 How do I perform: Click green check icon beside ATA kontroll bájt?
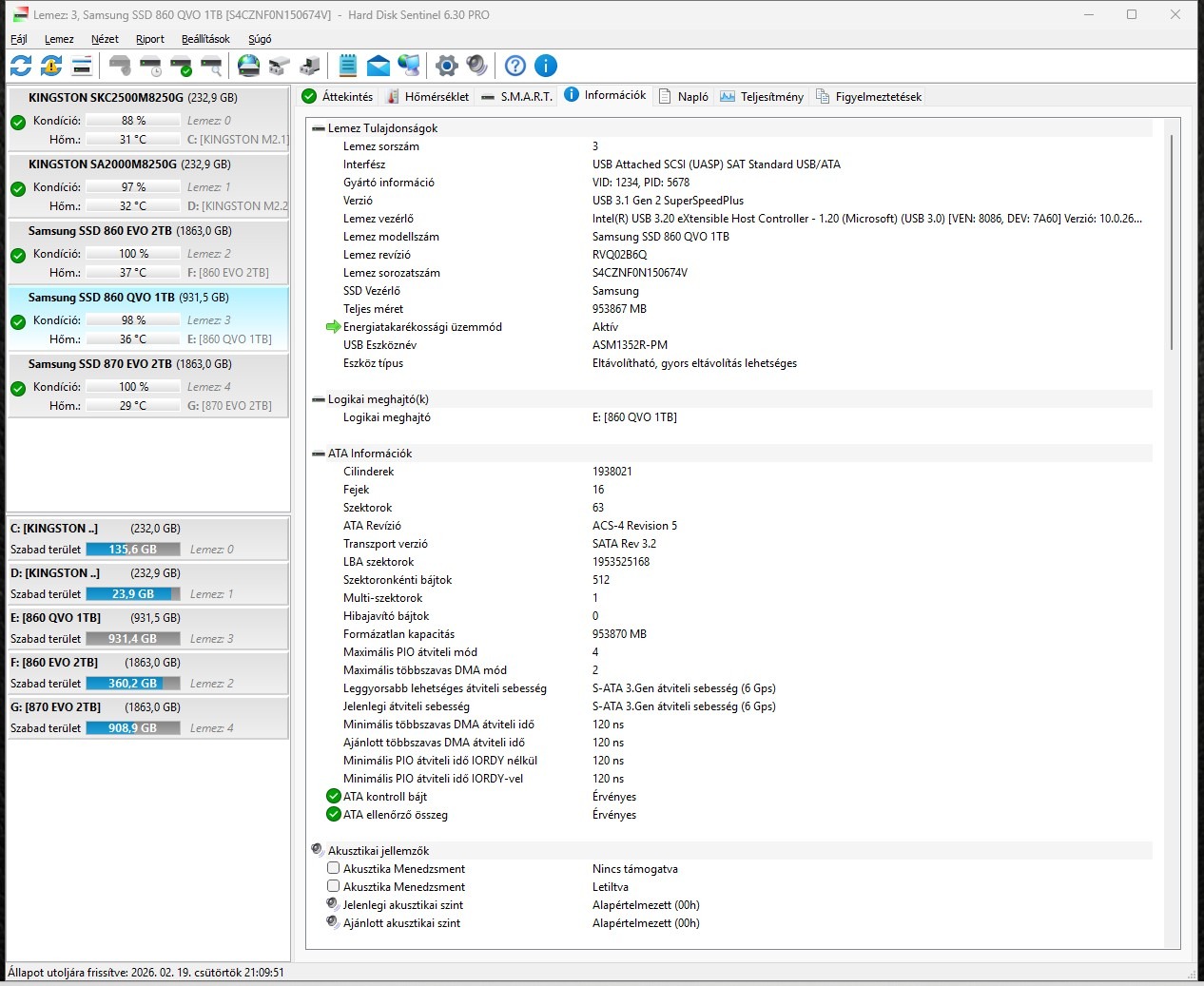pos(333,796)
